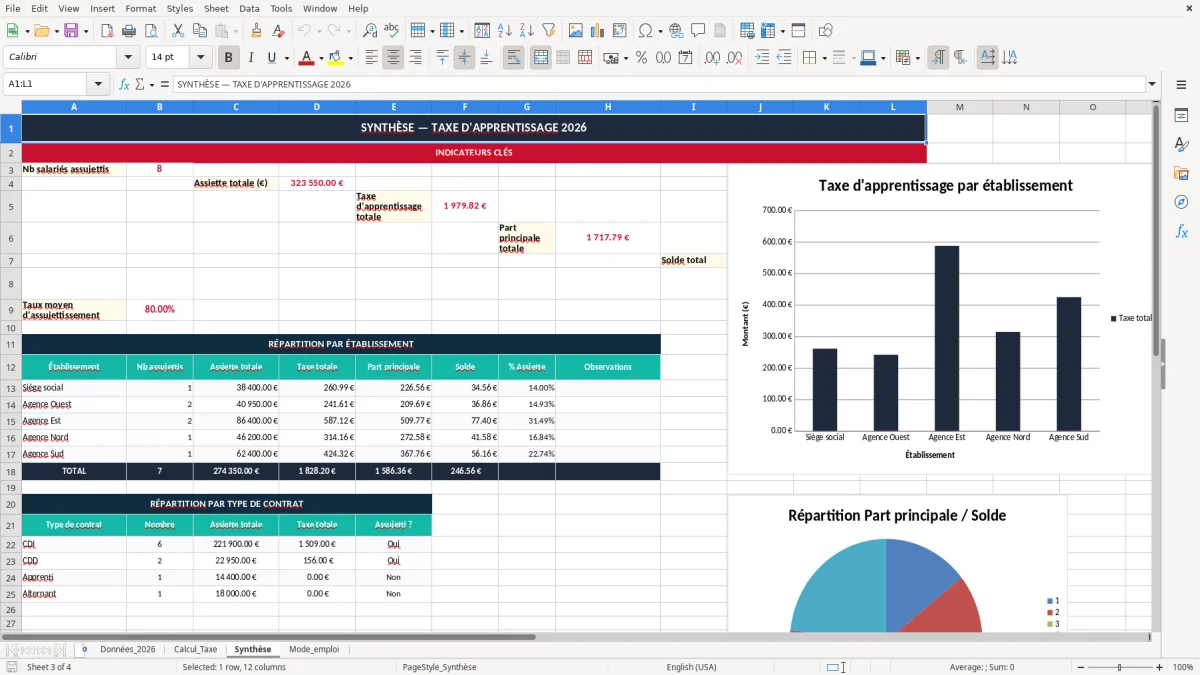
Task: Click PageStyle_Synthèse in the status bar
Action: point(439,667)
